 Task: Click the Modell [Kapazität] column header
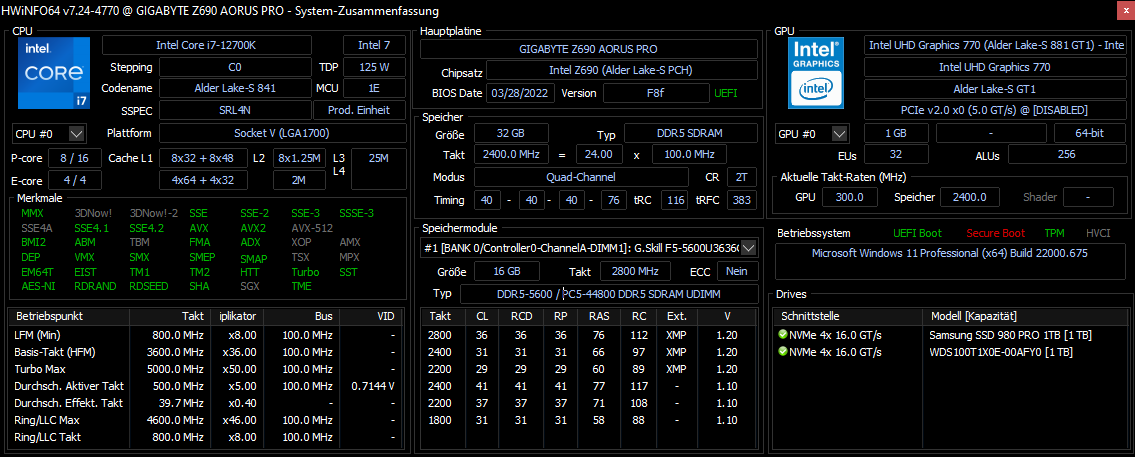[1024, 316]
